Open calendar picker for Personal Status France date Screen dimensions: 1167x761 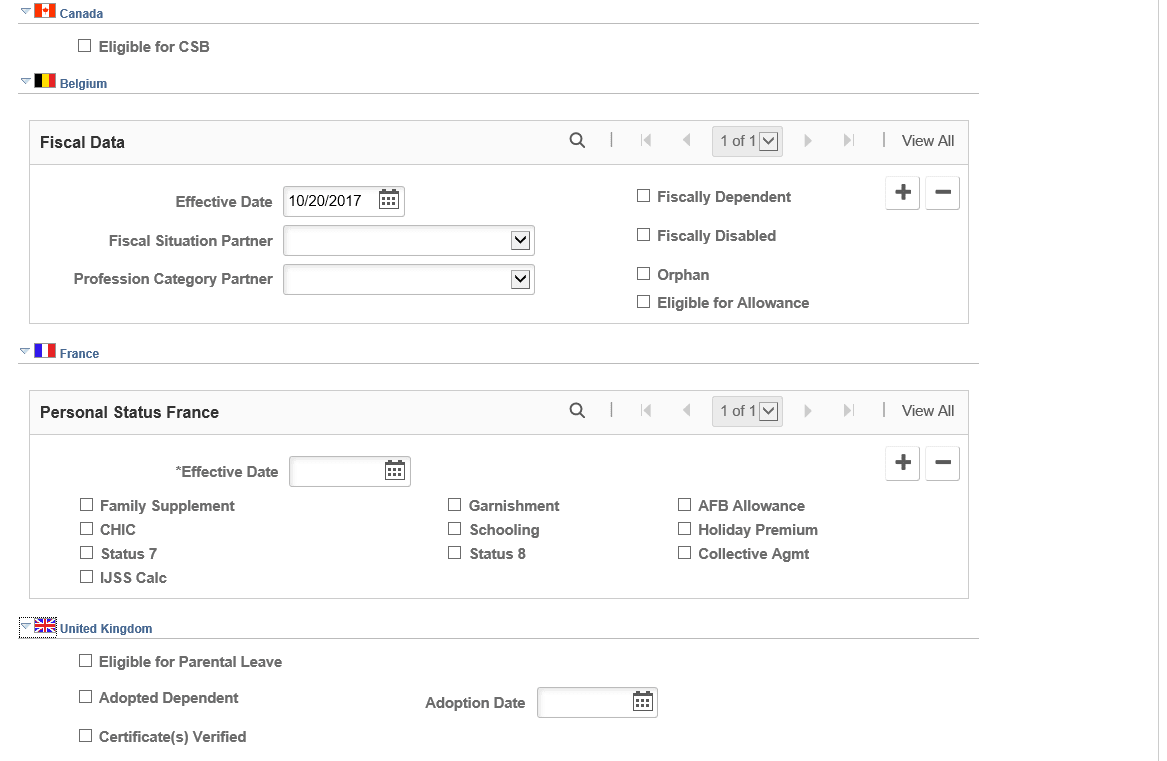point(394,470)
